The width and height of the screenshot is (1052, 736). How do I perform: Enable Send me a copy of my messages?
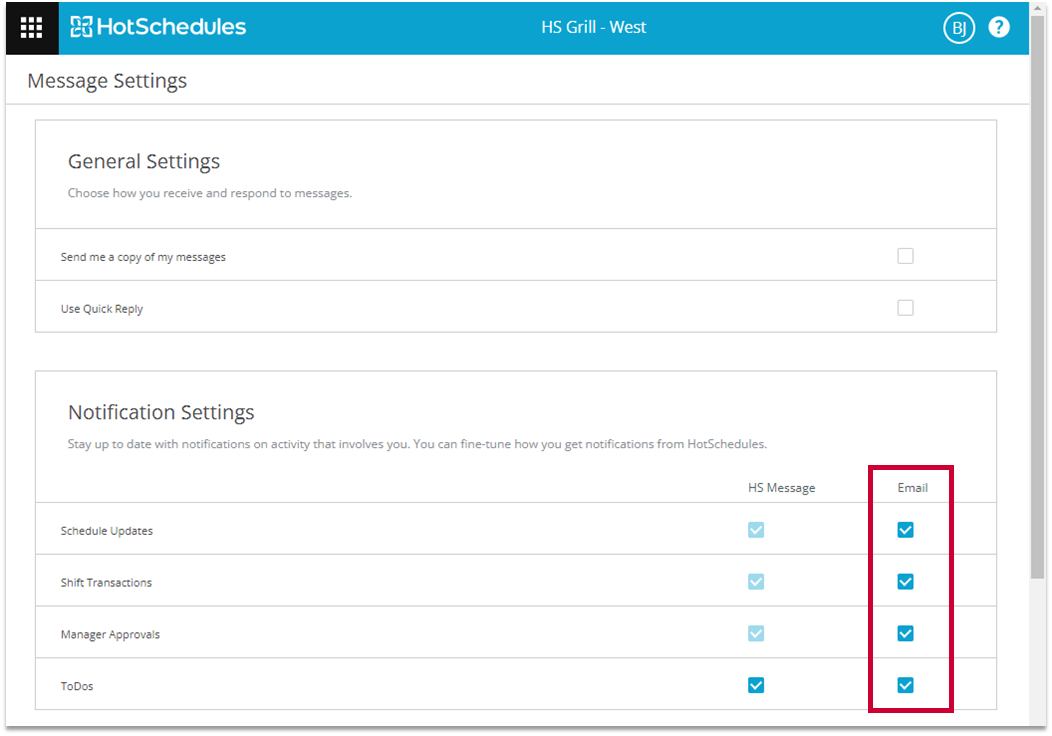point(905,256)
